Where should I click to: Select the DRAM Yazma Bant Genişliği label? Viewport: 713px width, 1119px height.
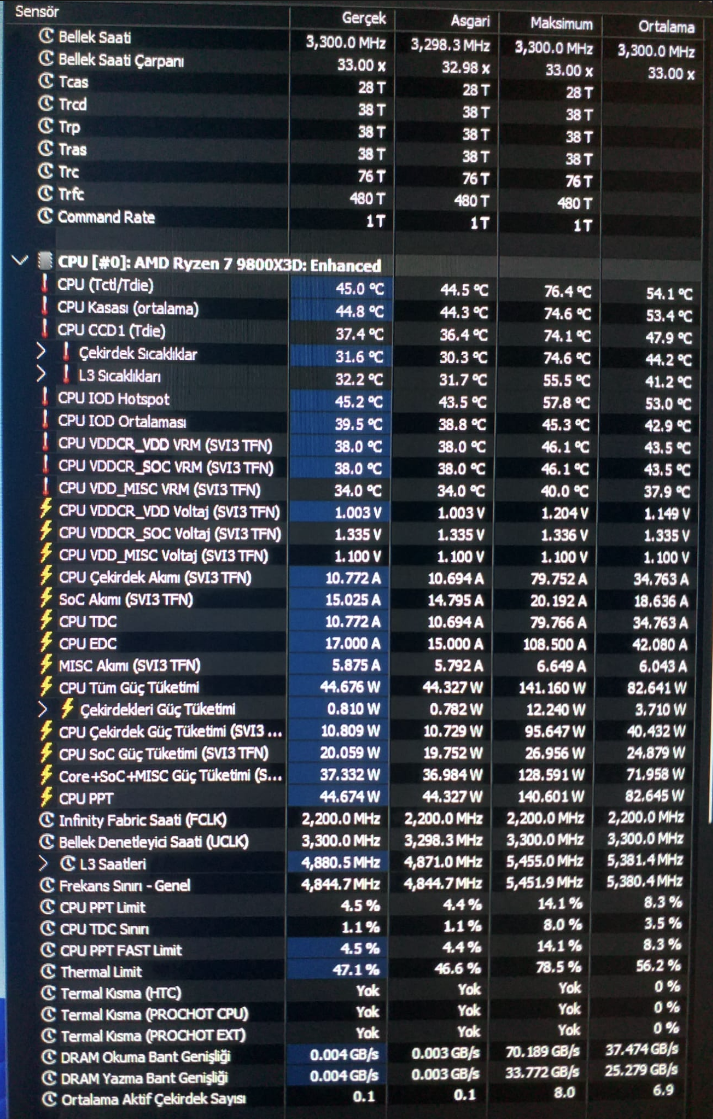pos(144,1078)
